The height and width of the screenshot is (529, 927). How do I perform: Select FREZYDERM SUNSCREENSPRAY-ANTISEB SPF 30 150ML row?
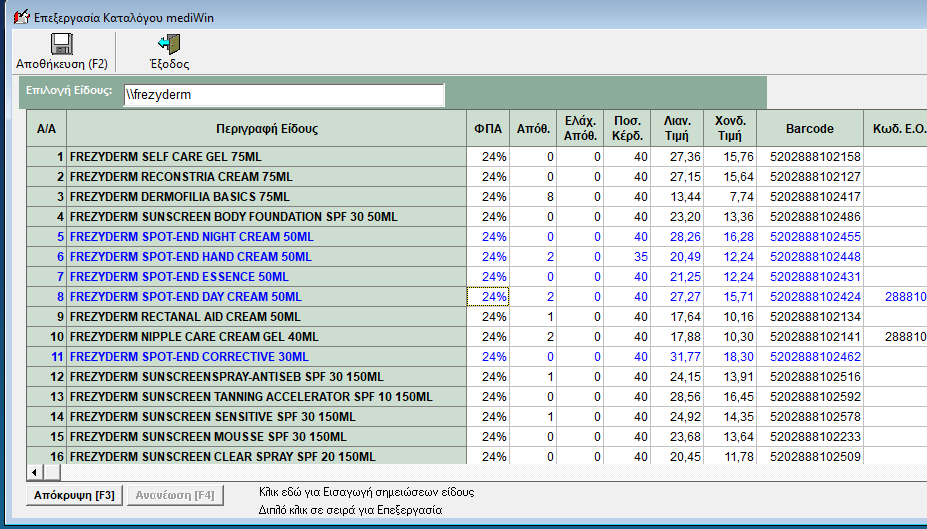tap(267, 377)
